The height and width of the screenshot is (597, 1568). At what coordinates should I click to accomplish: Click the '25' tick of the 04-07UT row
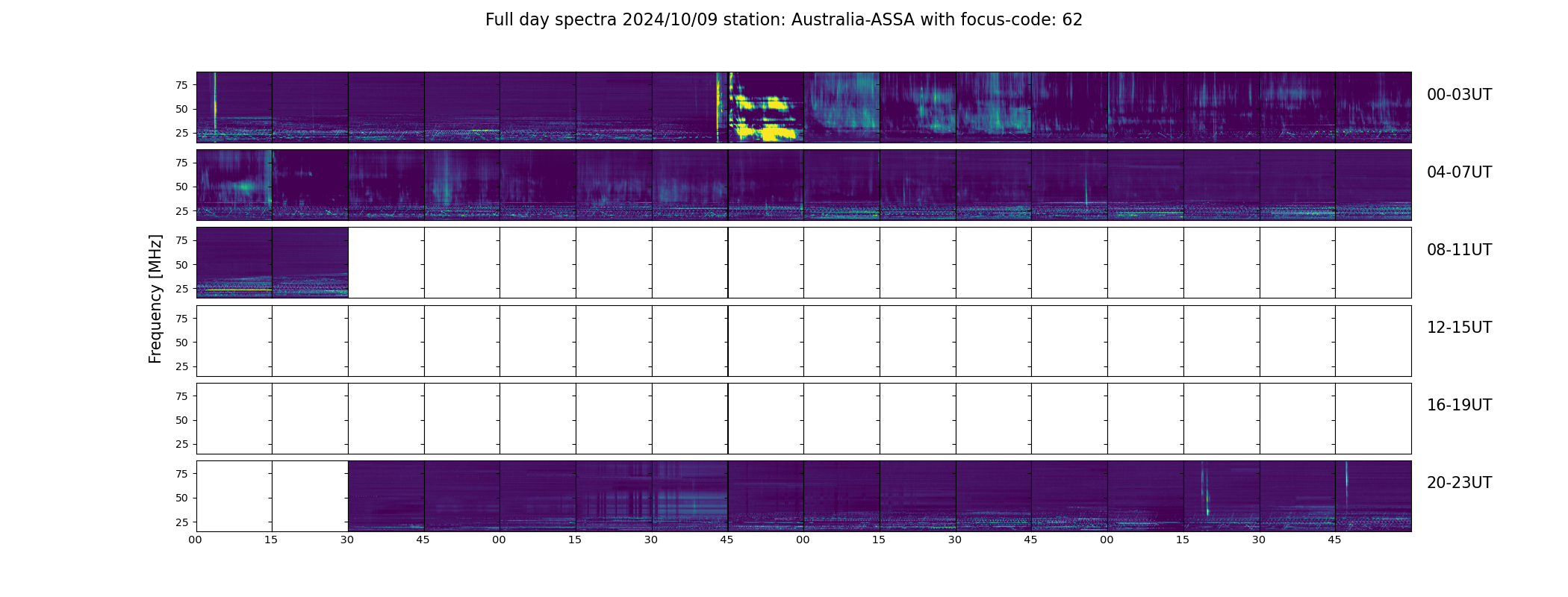pyautogui.click(x=181, y=211)
